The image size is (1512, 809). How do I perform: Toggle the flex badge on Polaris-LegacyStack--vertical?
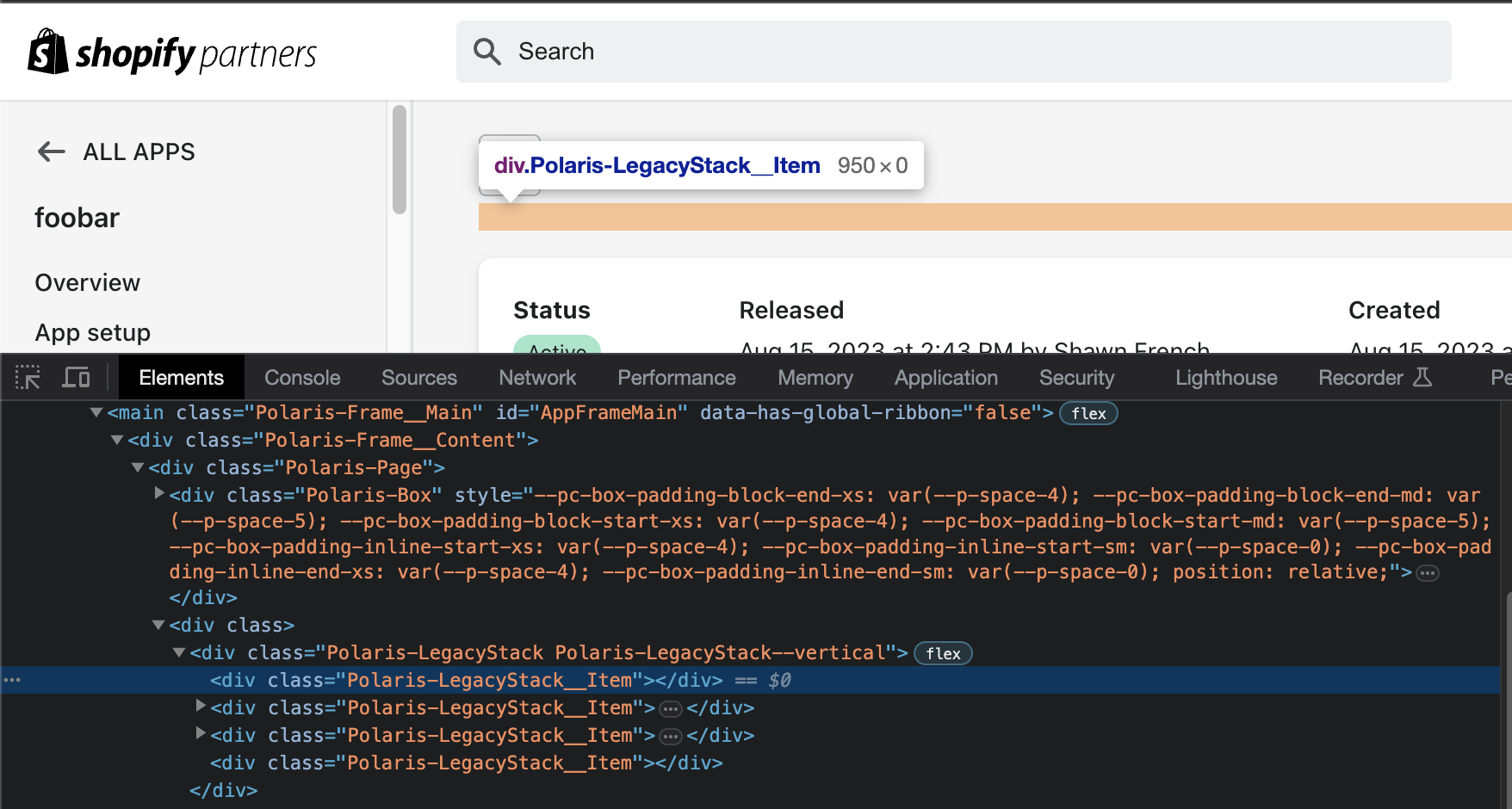tap(942, 653)
